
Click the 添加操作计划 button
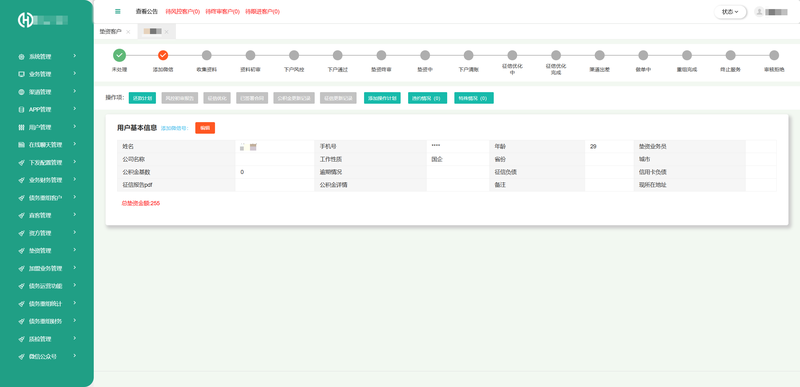pyautogui.click(x=382, y=98)
